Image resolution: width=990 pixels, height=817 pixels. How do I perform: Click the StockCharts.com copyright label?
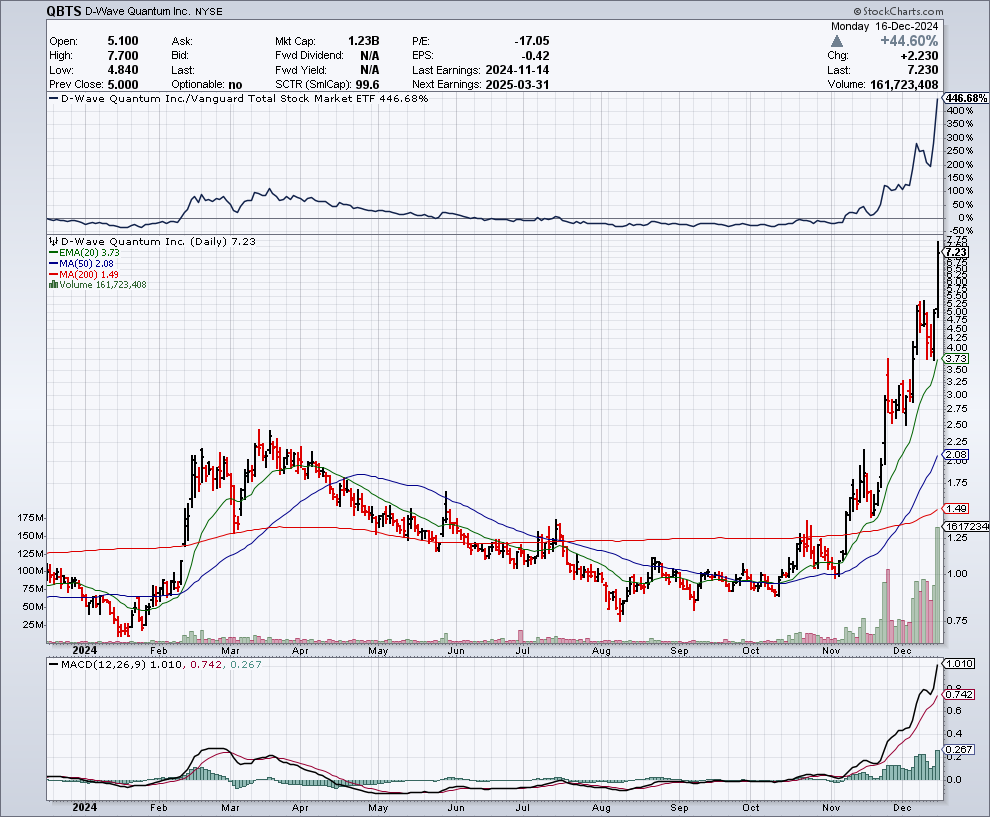point(898,11)
